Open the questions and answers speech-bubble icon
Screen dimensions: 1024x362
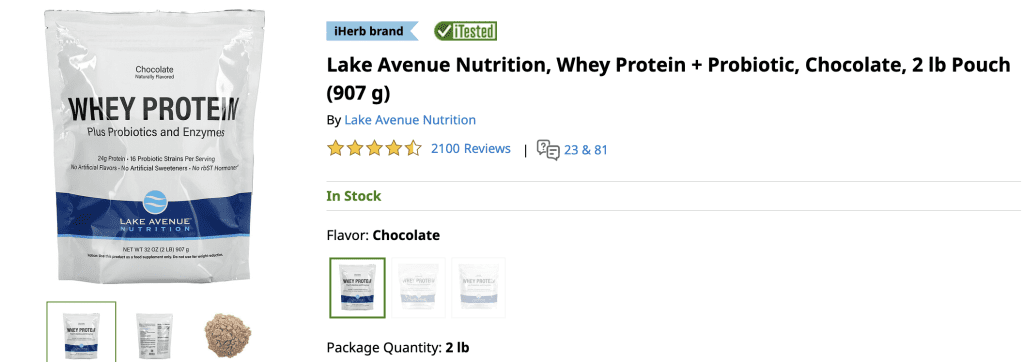[x=548, y=150]
